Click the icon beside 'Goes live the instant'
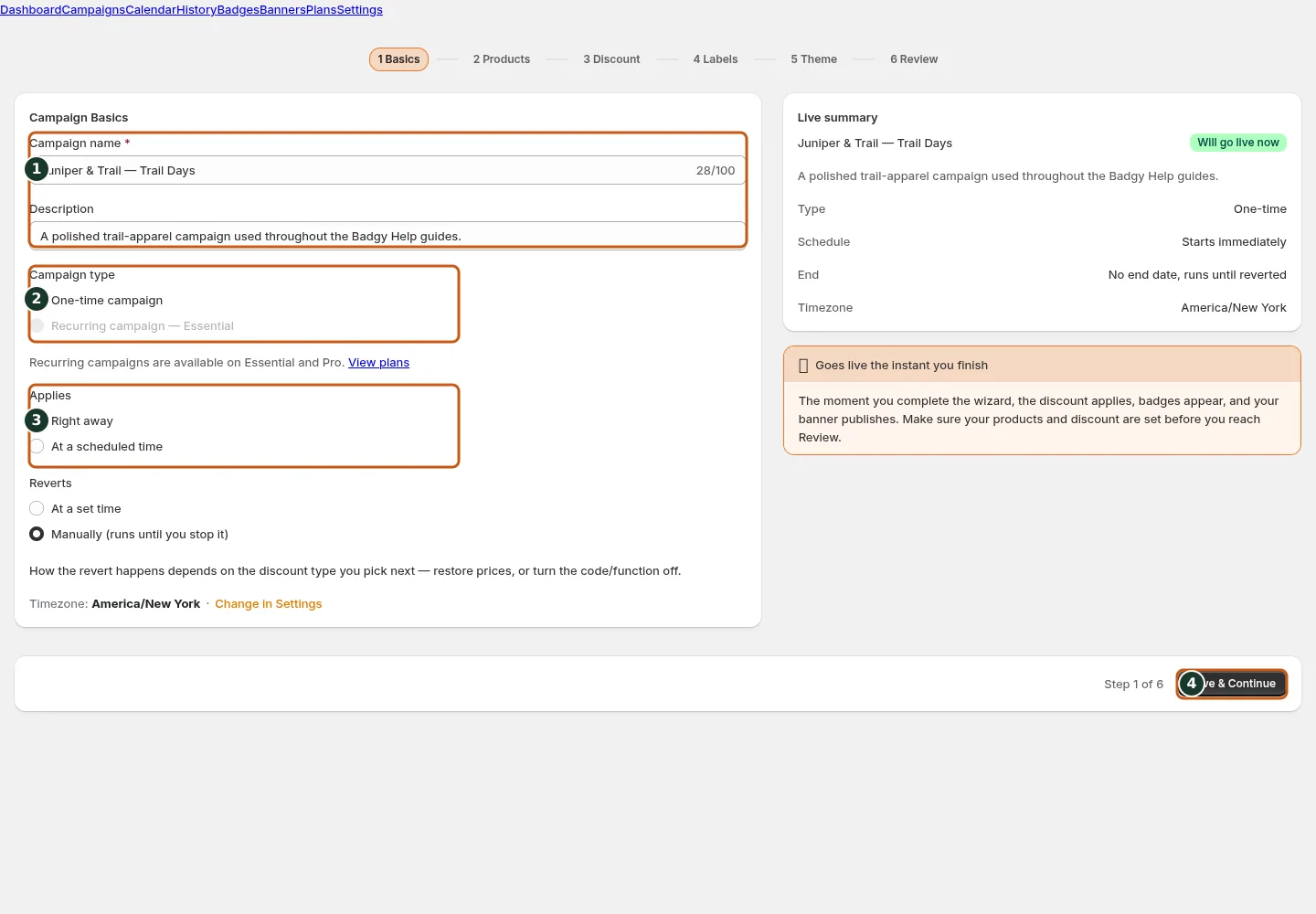 pyautogui.click(x=803, y=366)
